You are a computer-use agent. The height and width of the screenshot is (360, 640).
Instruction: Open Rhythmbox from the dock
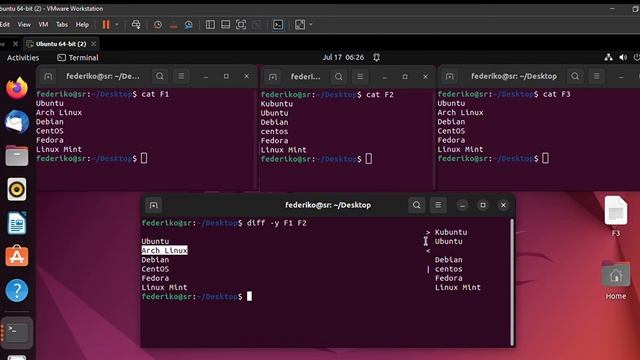17,189
